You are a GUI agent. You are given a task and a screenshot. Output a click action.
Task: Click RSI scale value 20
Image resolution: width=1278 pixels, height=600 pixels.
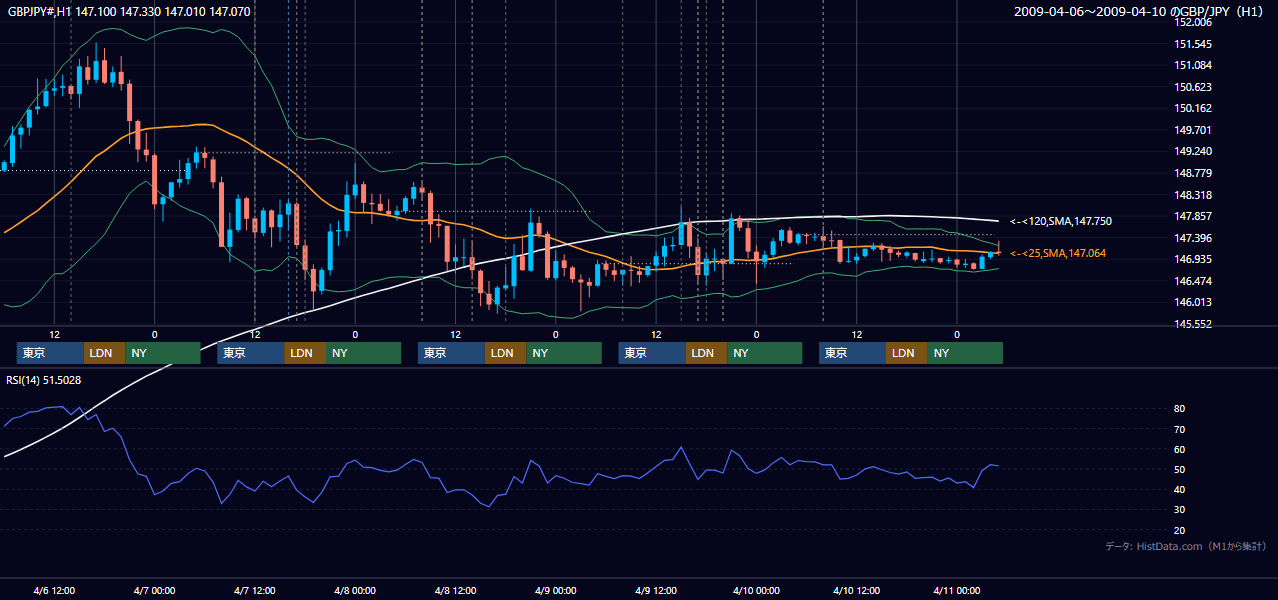point(1180,530)
